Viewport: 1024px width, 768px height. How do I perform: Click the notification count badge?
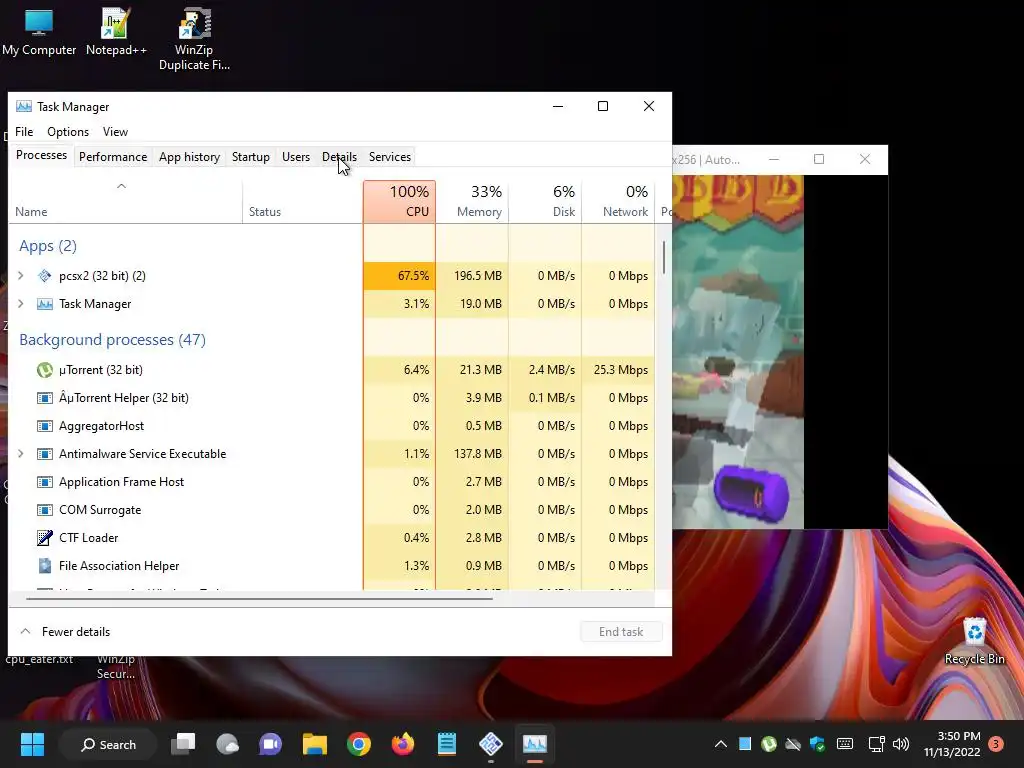(996, 744)
